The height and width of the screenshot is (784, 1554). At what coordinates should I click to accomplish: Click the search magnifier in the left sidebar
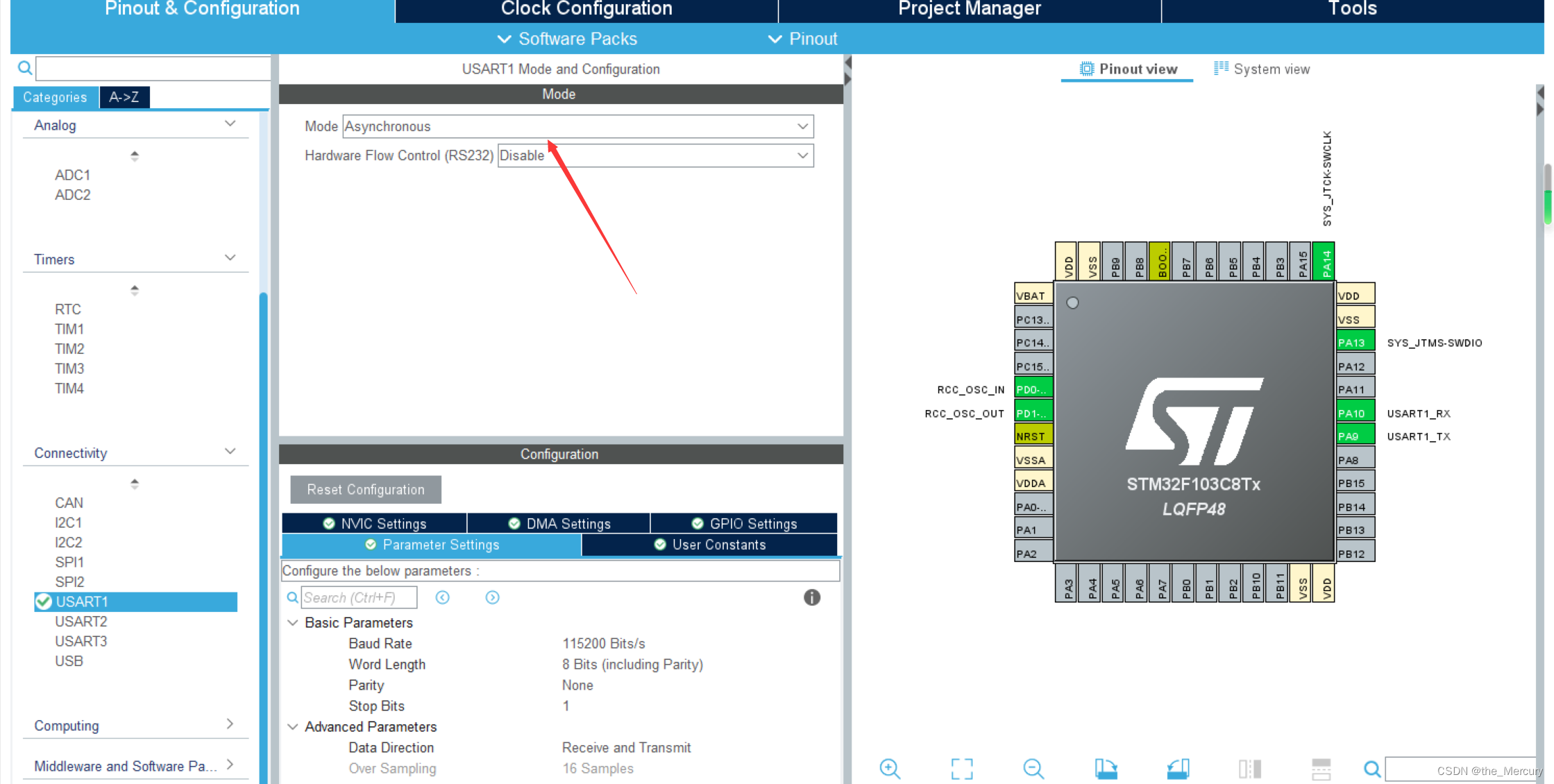click(x=24, y=67)
